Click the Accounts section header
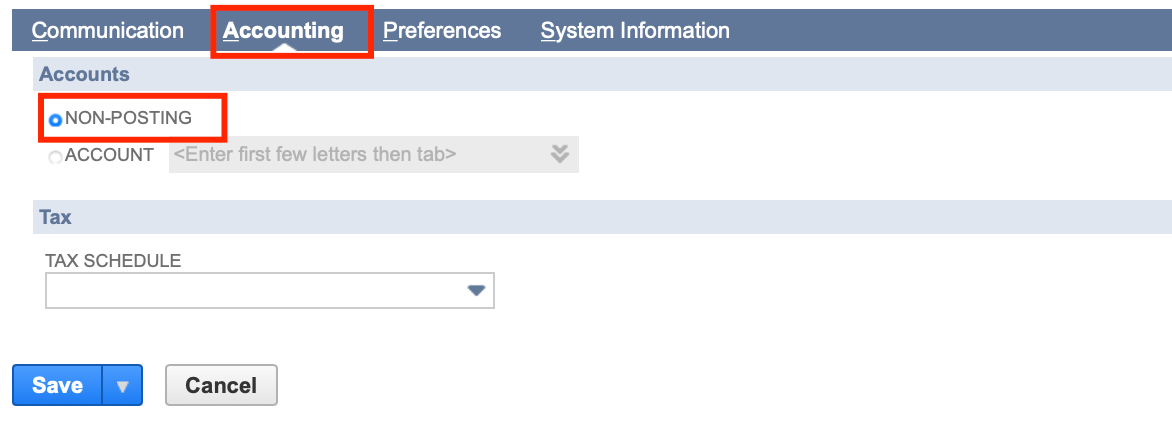Viewport: 1172px width, 434px height. click(84, 74)
